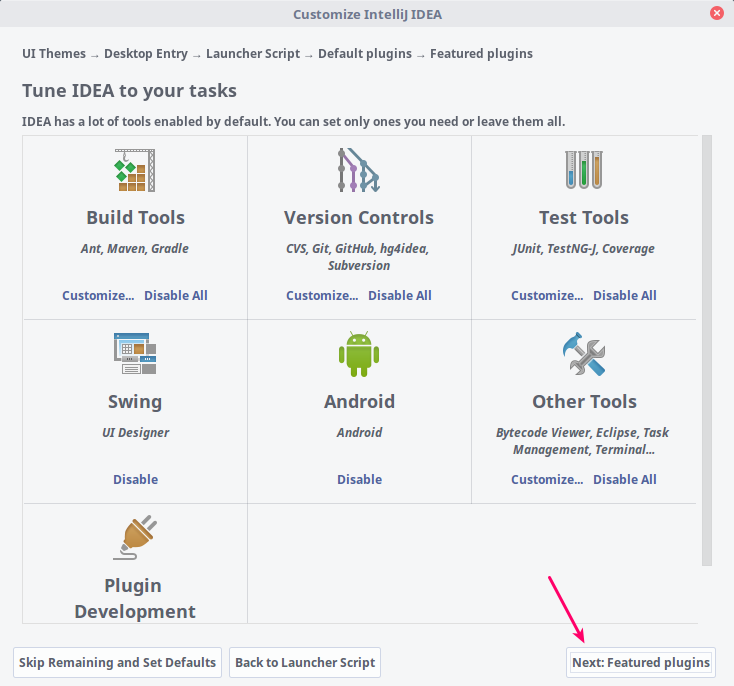Click 'CVS, Git, GitHub, hg4idea, Subversion' text

pos(358,257)
